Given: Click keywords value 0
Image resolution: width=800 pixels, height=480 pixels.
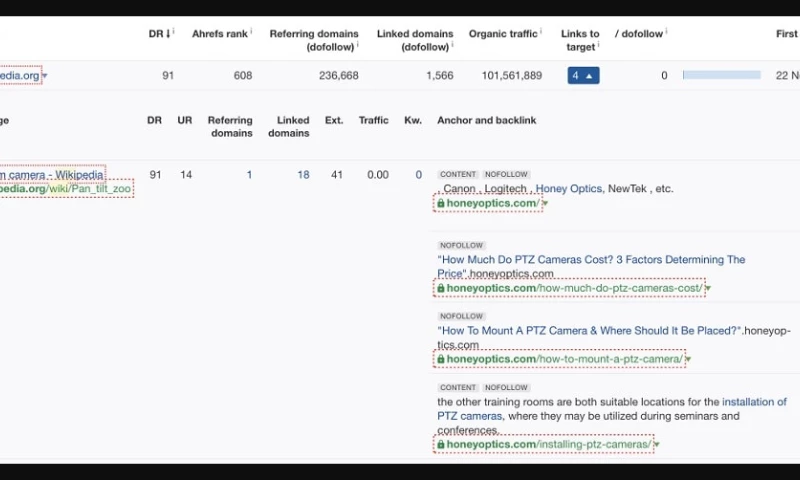Looking at the screenshot, I should click(418, 175).
